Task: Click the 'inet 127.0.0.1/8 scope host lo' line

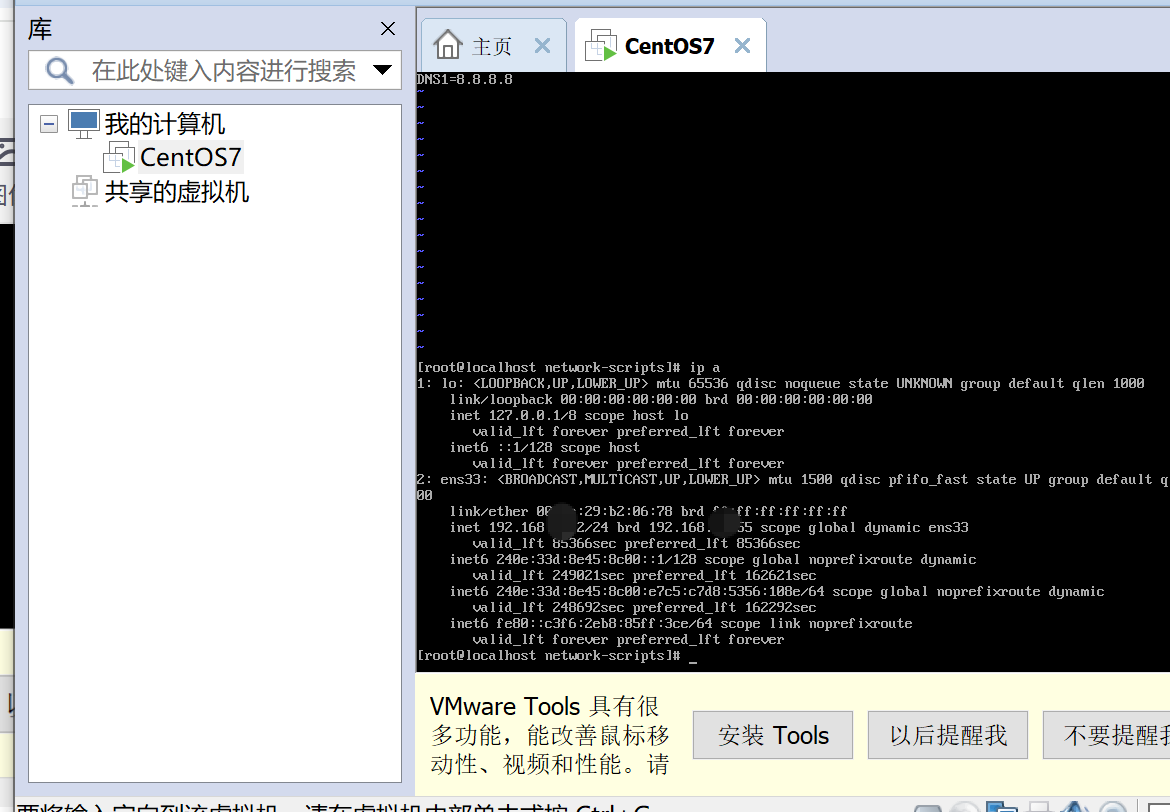Action: (x=569, y=415)
